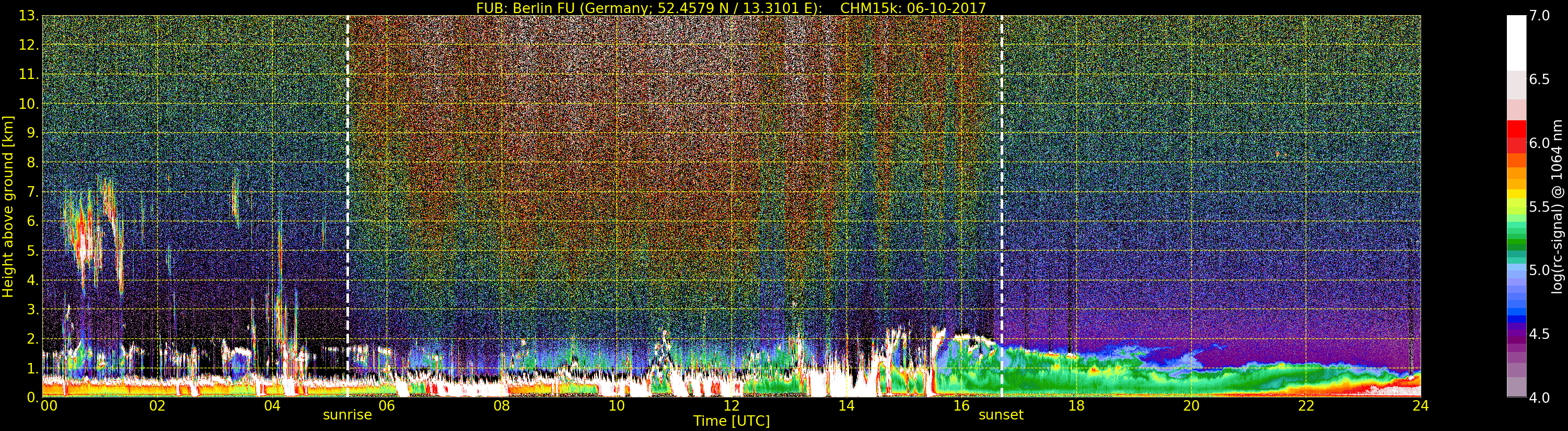Click the colorbar label "log(rc-signal) @ 1064 nm"
The width and height of the screenshot is (1568, 431).
tap(1558, 207)
